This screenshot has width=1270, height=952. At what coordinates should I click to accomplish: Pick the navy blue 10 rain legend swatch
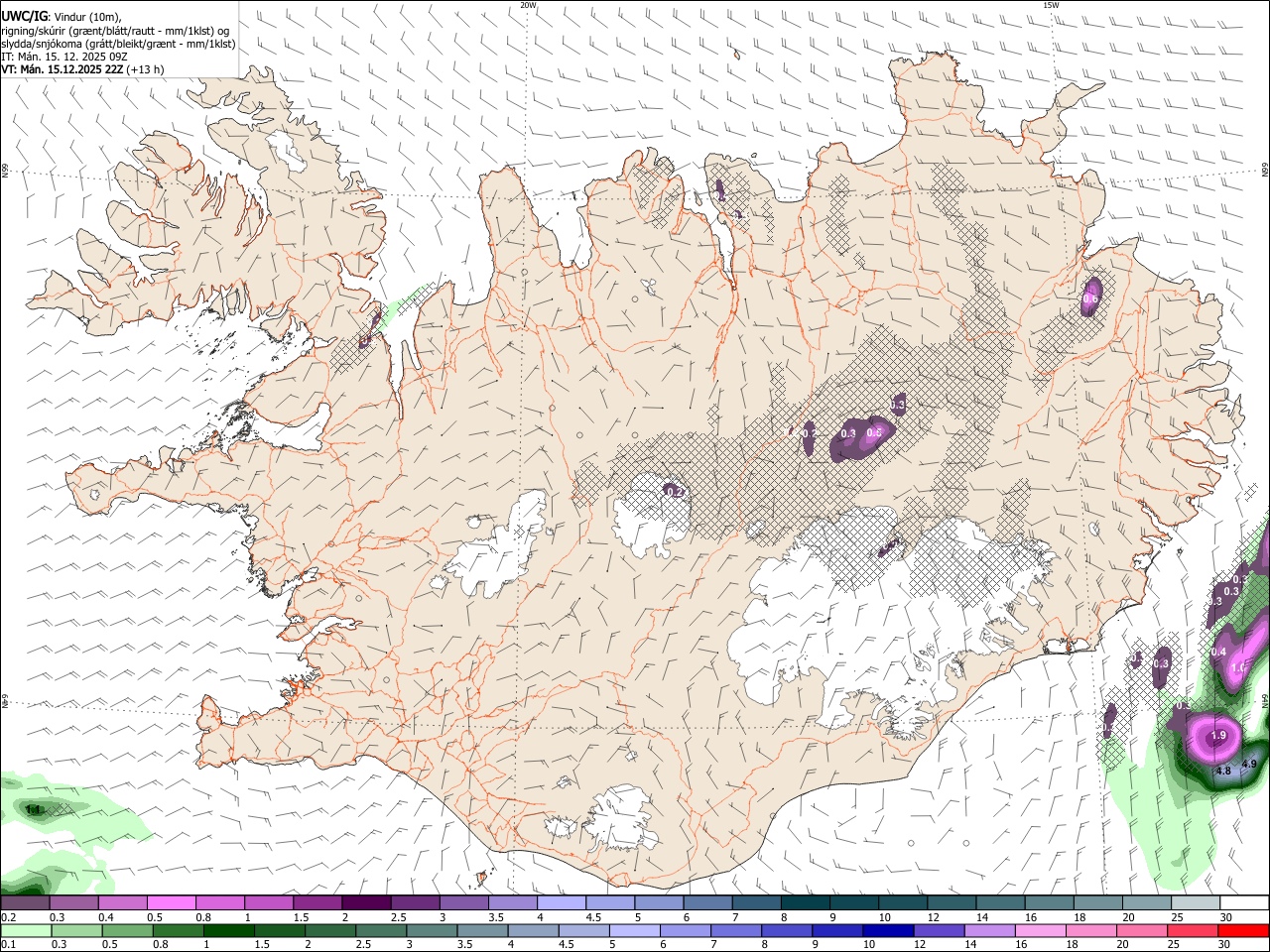(889, 930)
